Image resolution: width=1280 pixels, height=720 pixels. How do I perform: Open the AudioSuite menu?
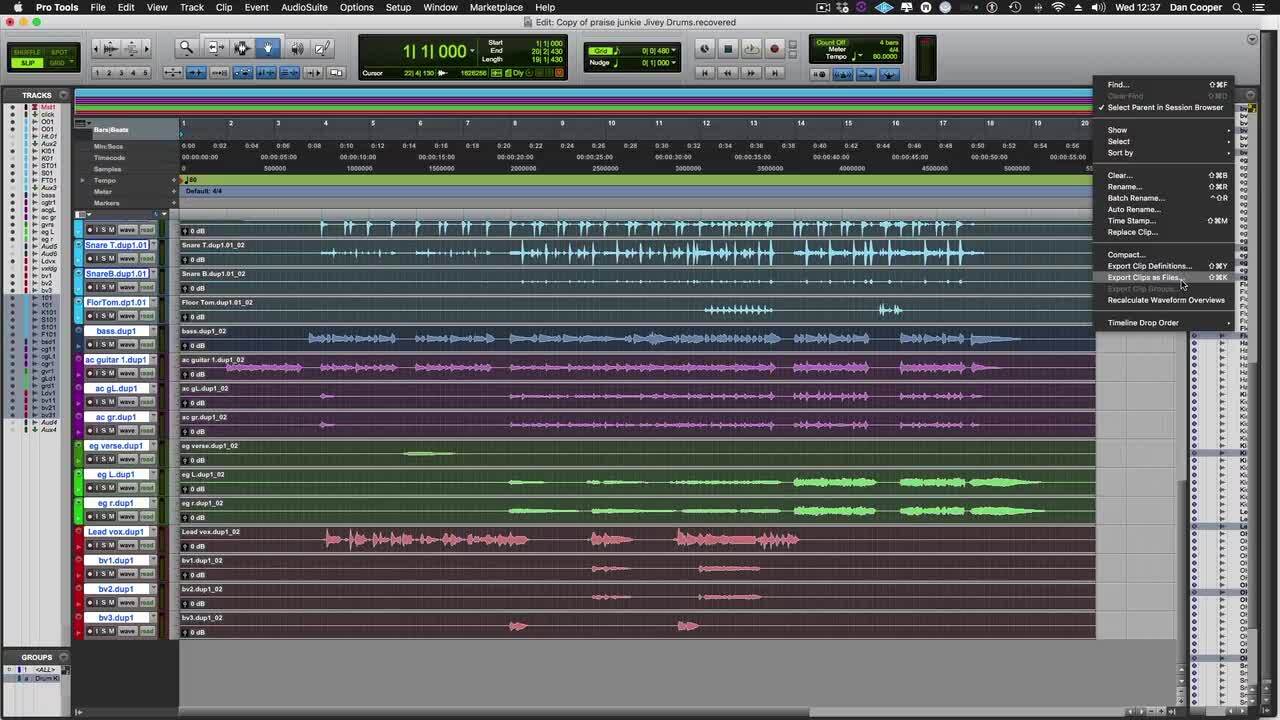304,7
